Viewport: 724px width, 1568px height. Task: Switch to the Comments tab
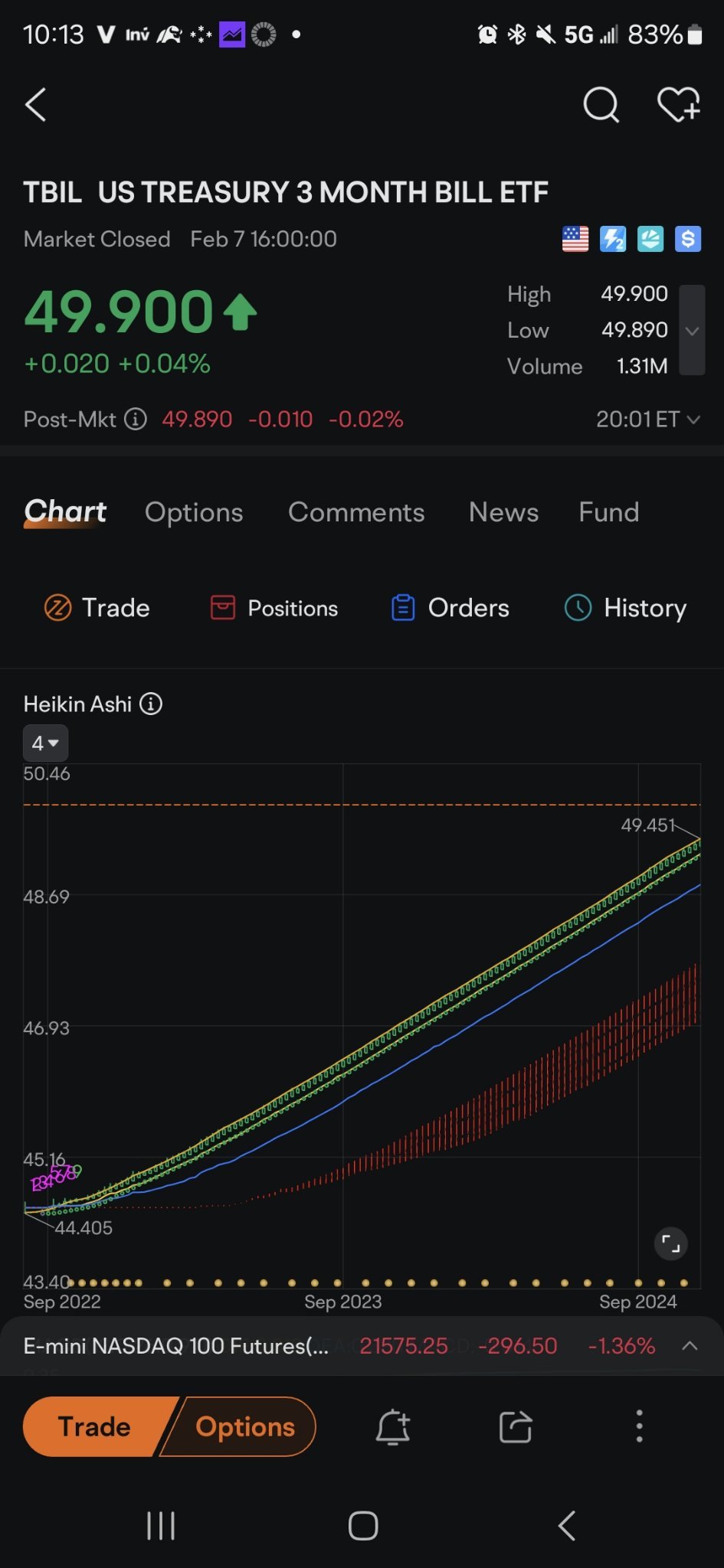coord(356,512)
